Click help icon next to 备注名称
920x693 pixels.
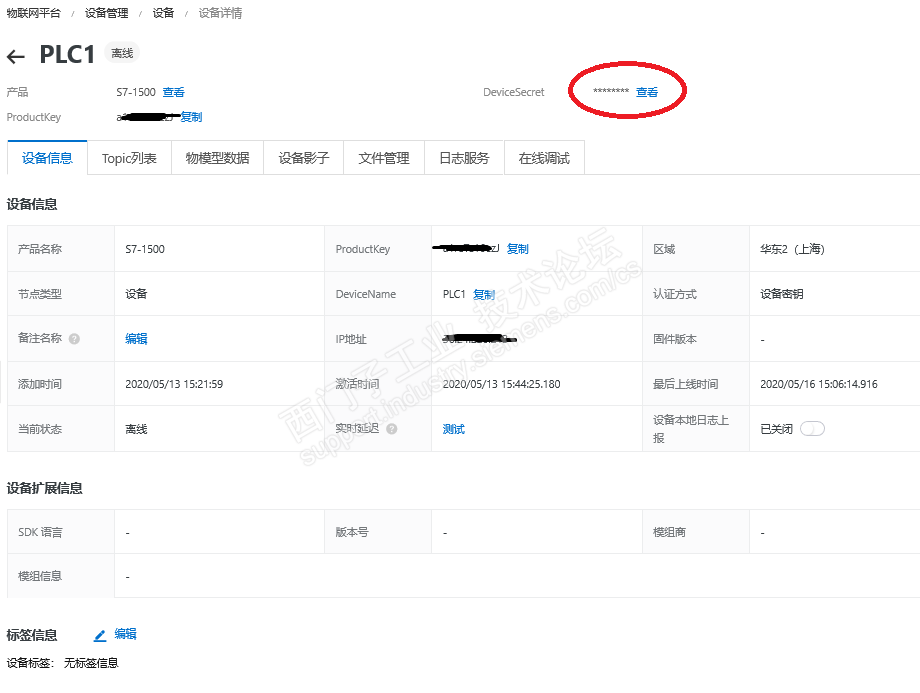(74, 339)
